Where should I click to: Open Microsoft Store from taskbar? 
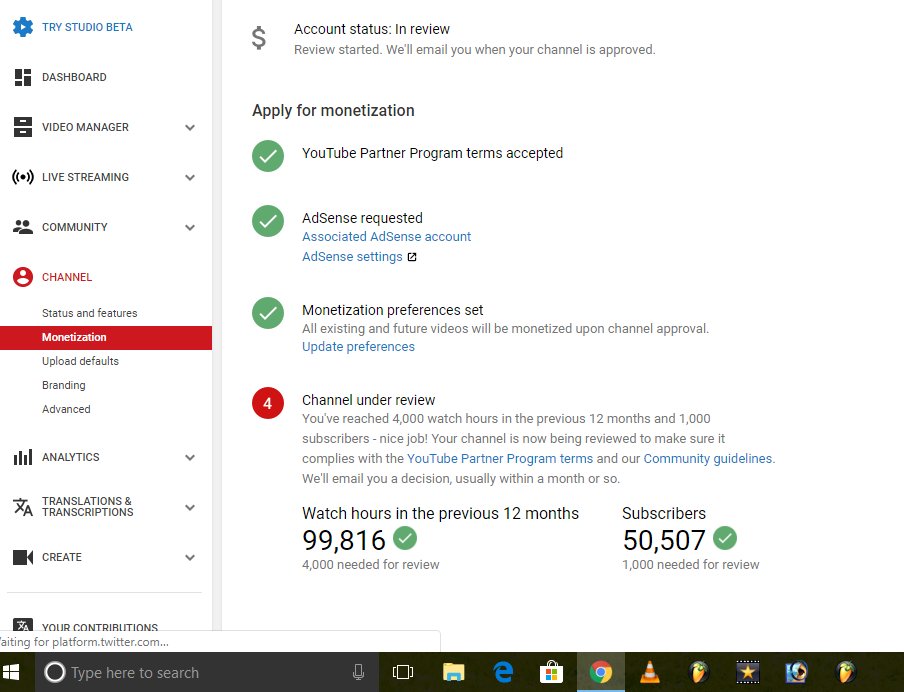tap(552, 672)
